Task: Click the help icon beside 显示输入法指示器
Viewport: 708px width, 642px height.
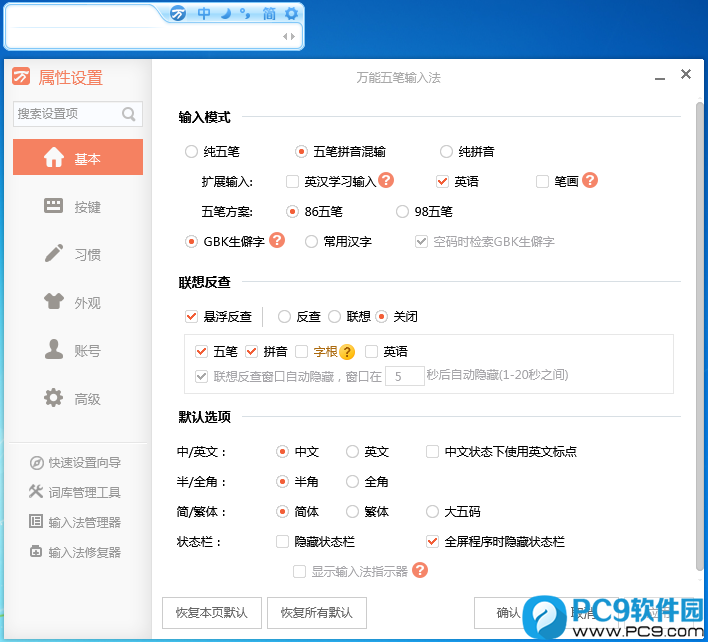Action: click(420, 570)
